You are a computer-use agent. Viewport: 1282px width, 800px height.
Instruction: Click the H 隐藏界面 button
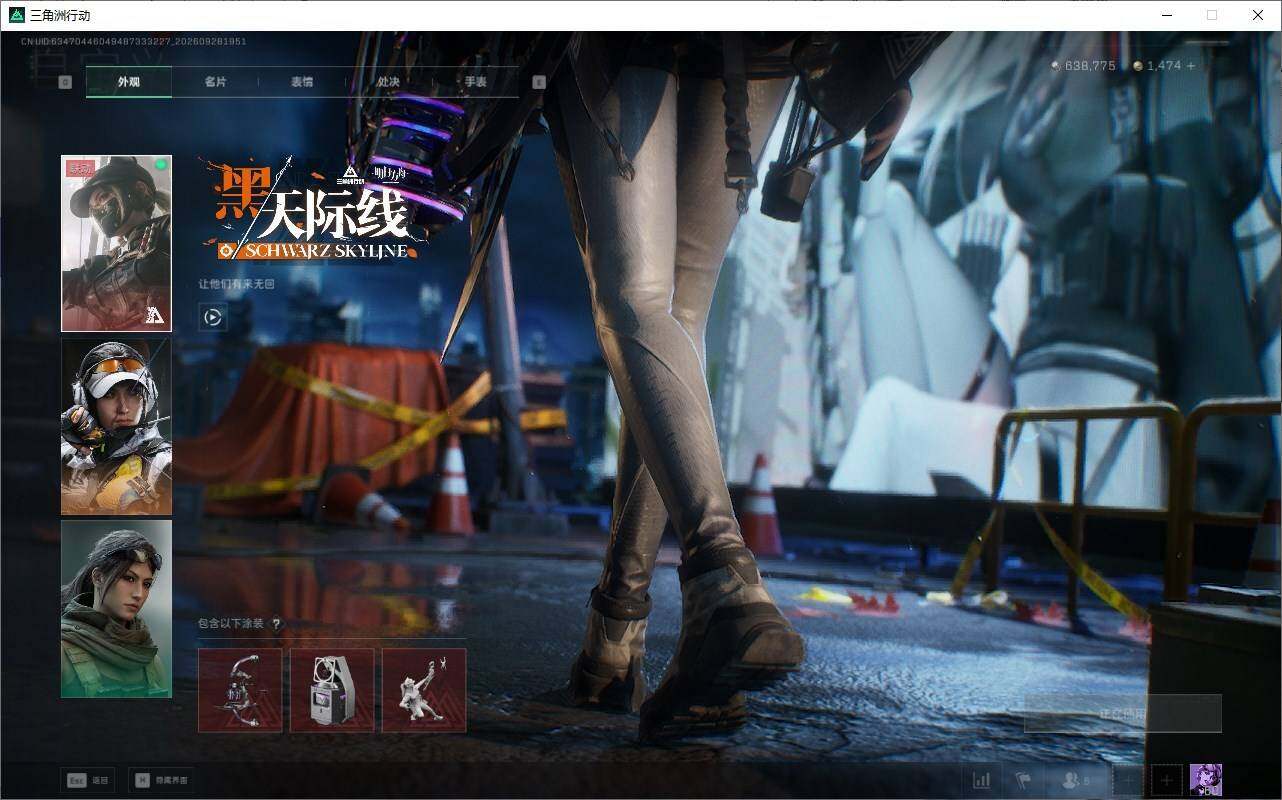click(x=161, y=780)
